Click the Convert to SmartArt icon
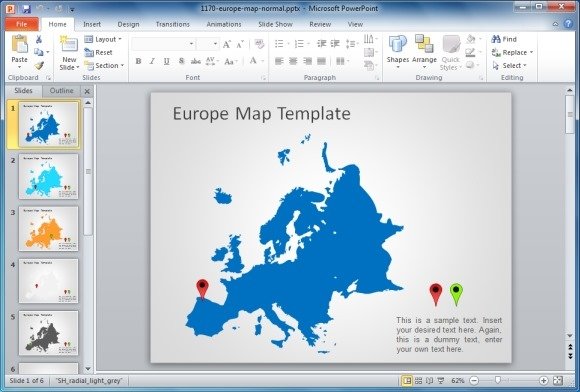 tap(369, 65)
